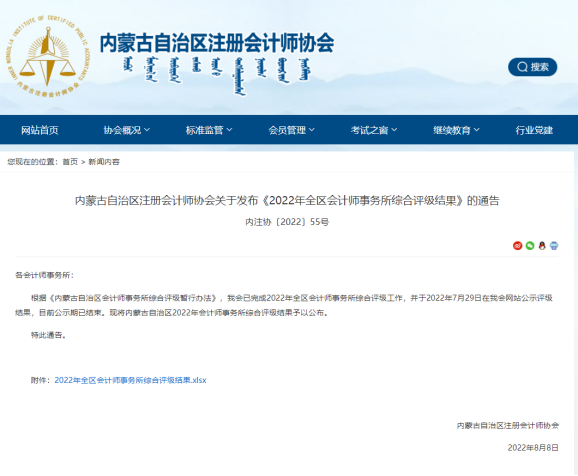
Task: Click the site title 内蒙古自治区注册会计师协会
Action: point(217,43)
